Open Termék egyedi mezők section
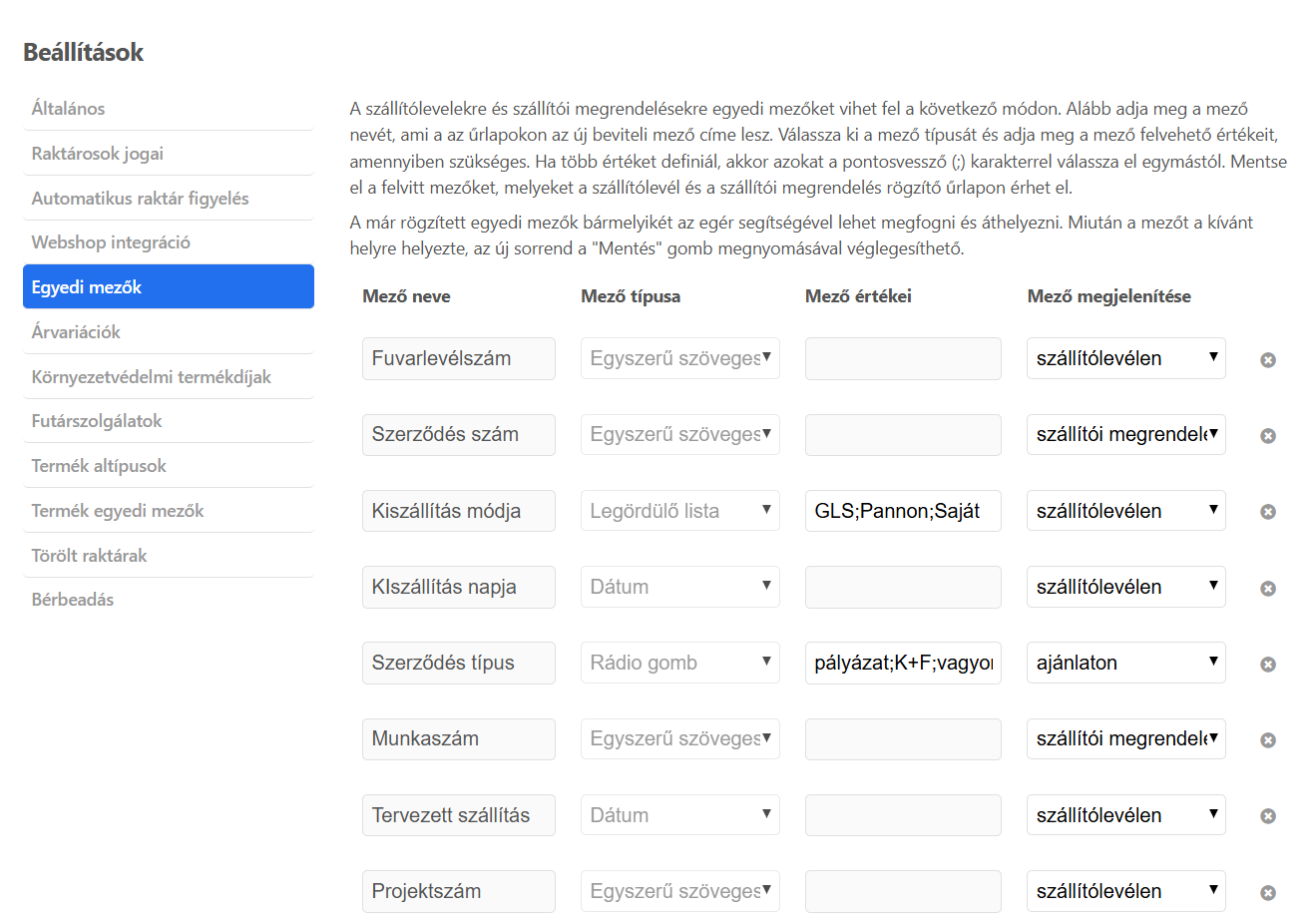Screen dimensions: 1314x924 pyautogui.click(x=169, y=511)
